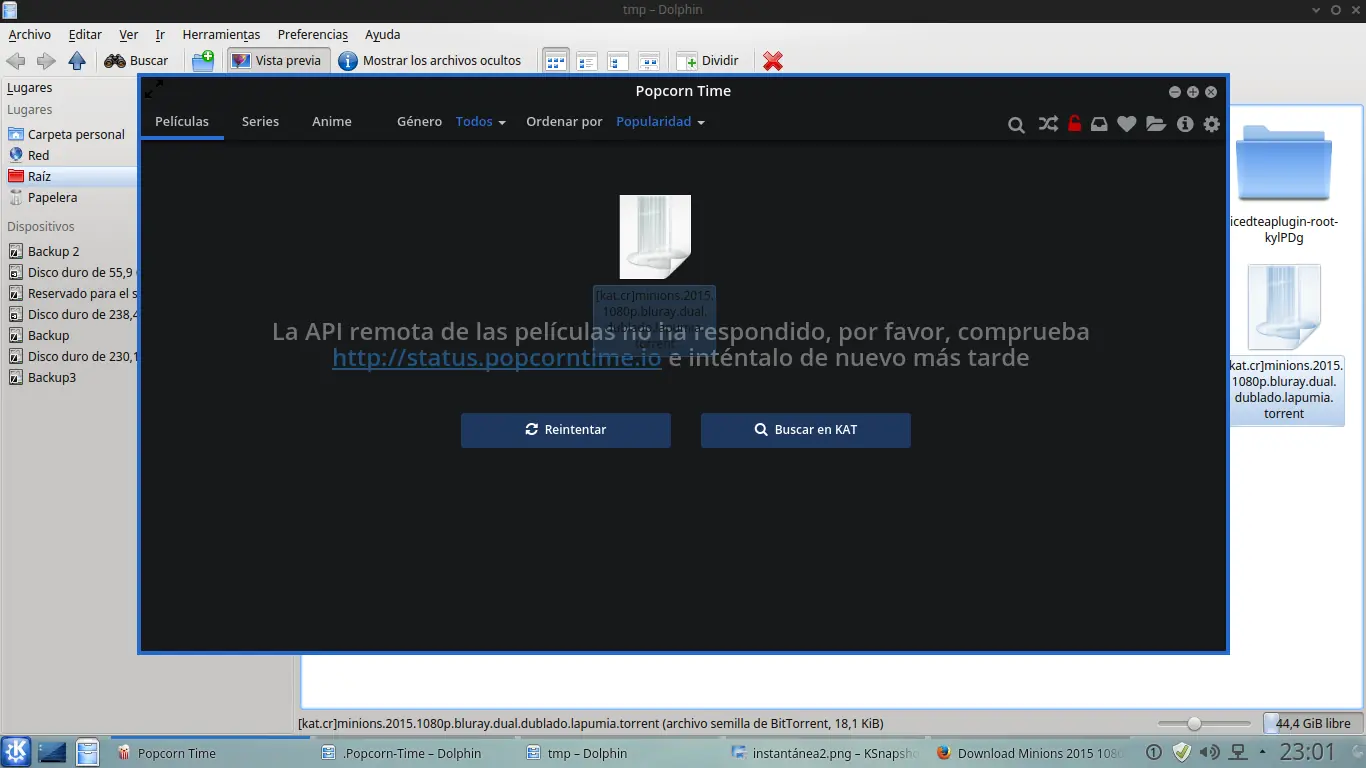Image resolution: width=1366 pixels, height=768 pixels.
Task: Open Dolphin's Ir menu
Action: click(x=160, y=34)
